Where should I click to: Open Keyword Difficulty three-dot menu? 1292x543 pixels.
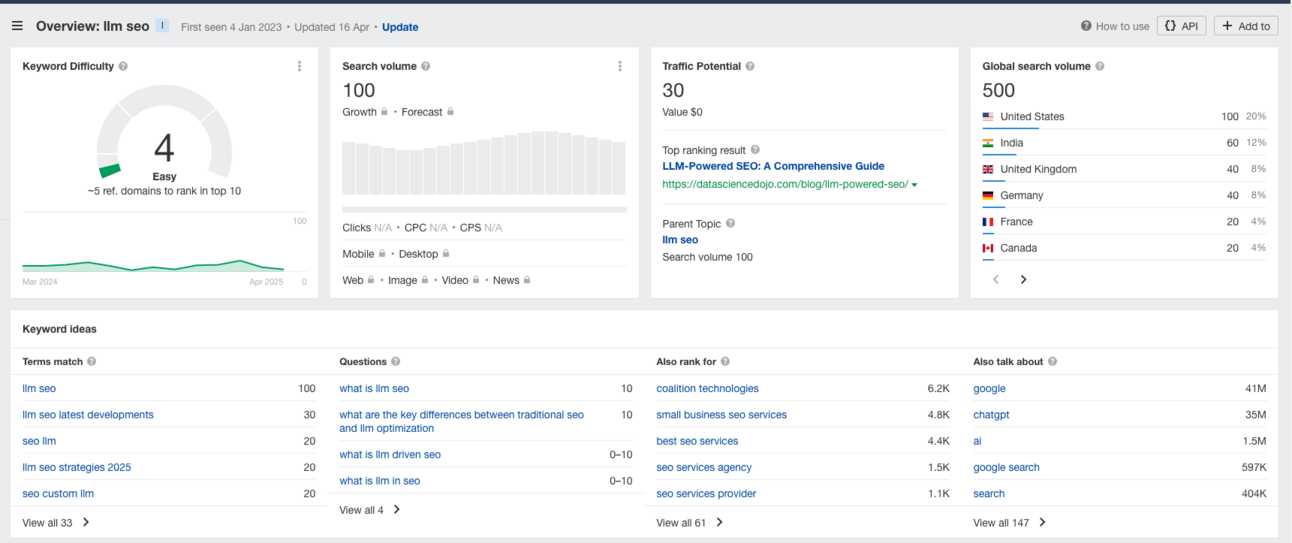[299, 67]
